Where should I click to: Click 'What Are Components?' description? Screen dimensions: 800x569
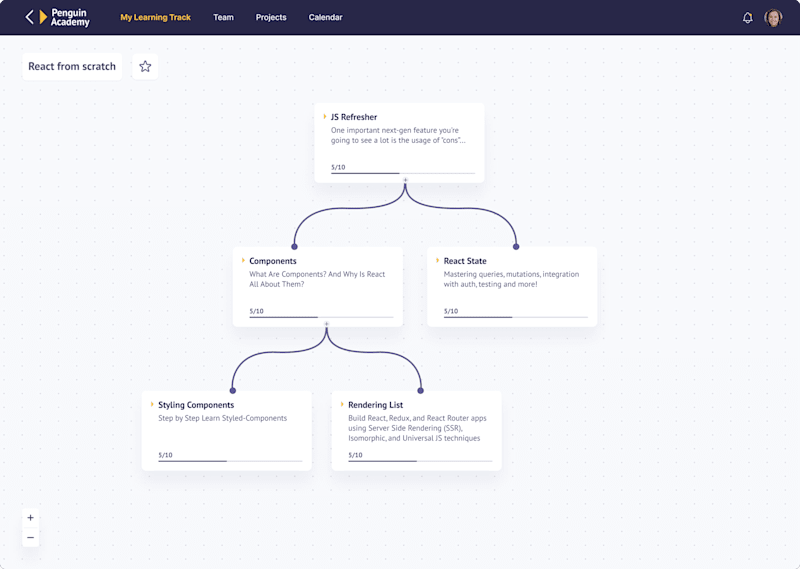tap(317, 279)
